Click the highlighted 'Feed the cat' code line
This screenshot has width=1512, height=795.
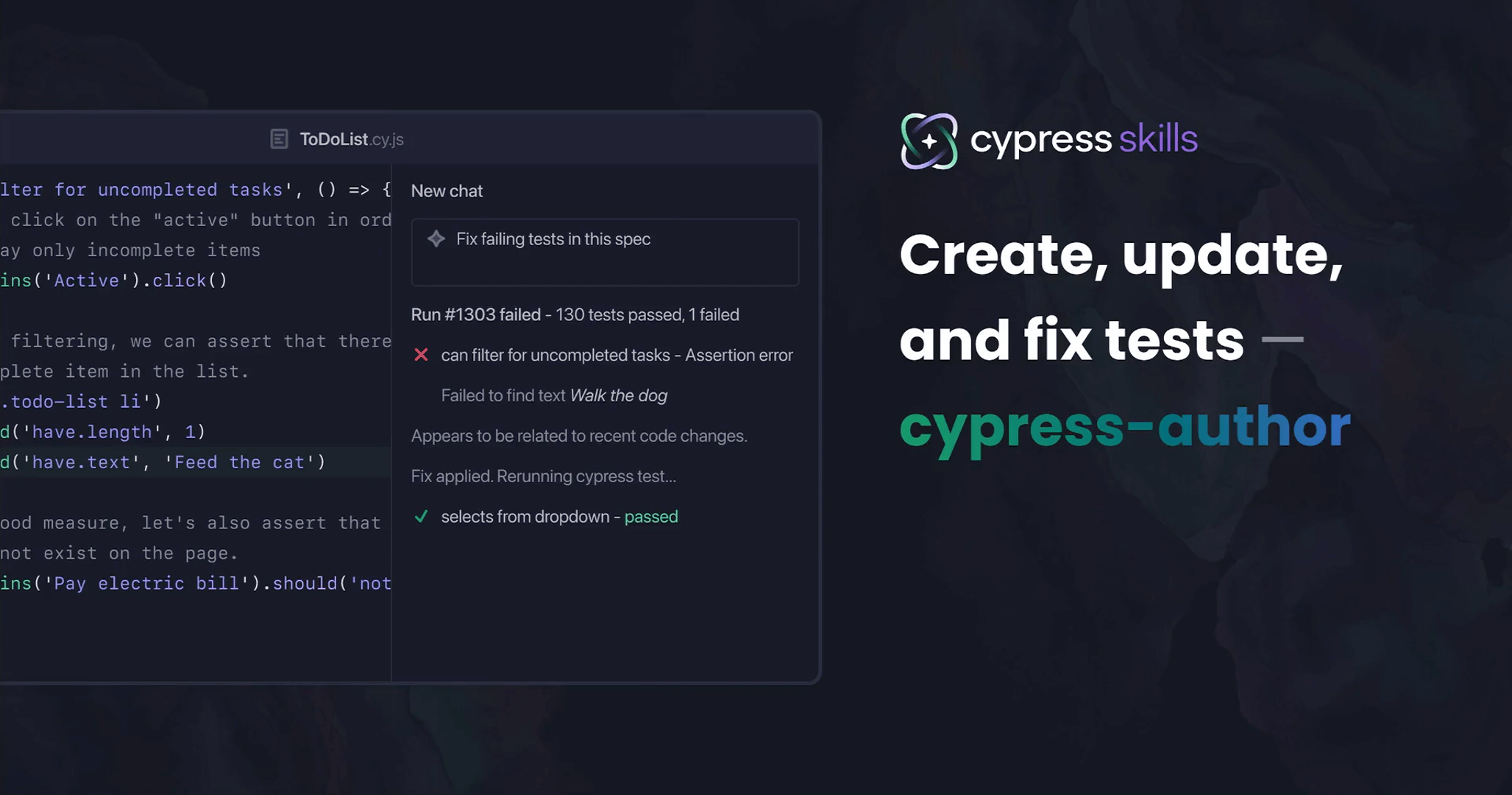(x=163, y=462)
